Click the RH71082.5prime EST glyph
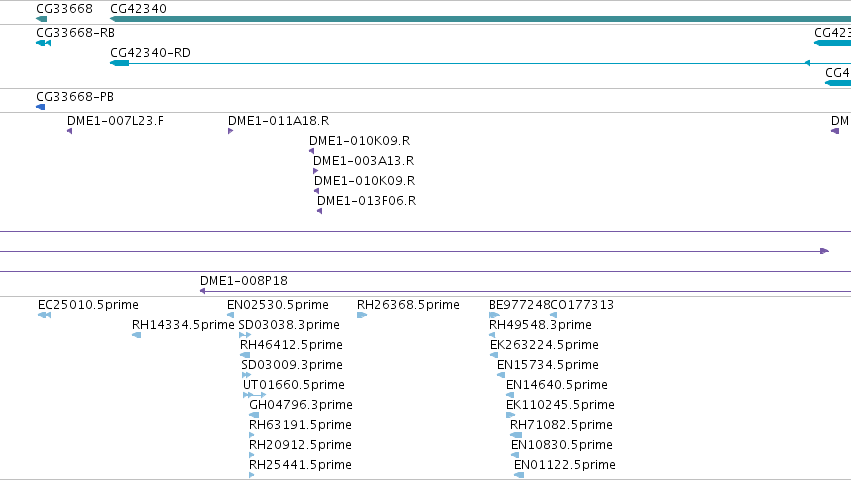The width and height of the screenshot is (851, 480). [x=516, y=435]
